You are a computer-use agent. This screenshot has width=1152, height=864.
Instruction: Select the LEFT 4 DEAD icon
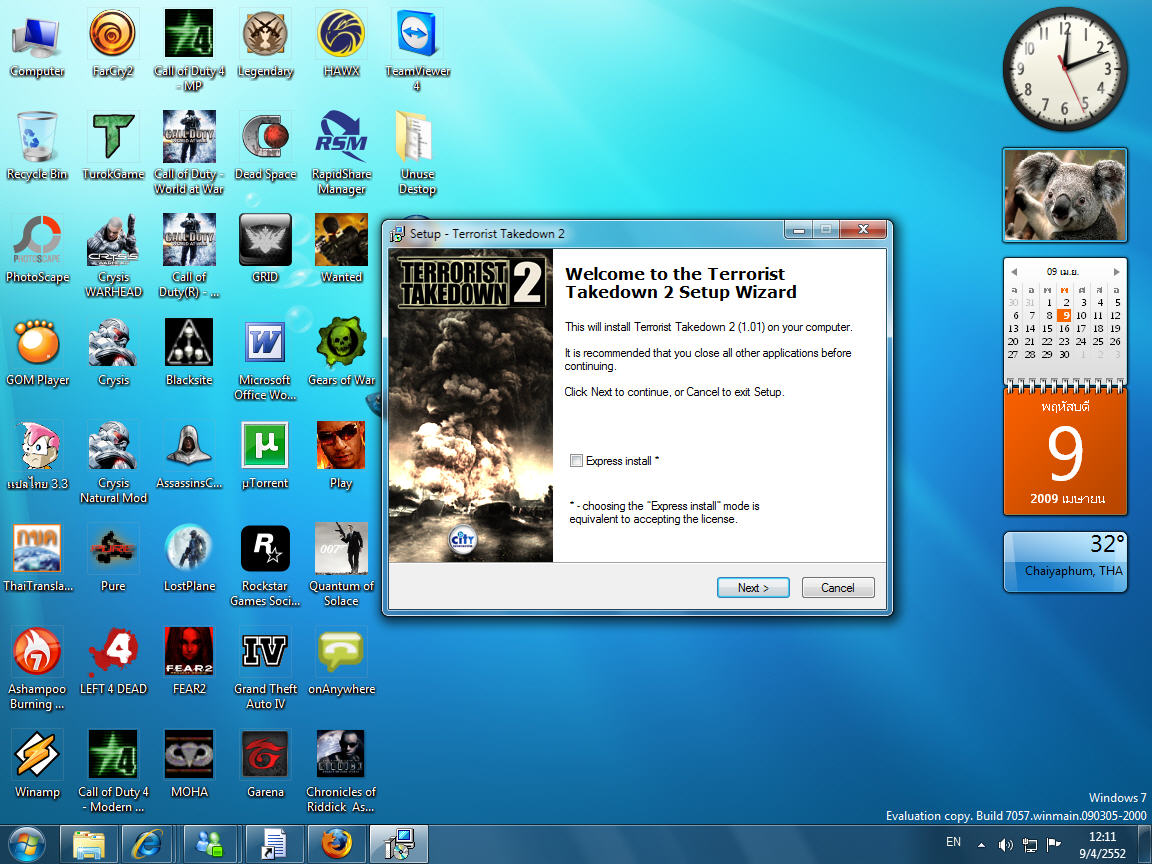point(112,660)
